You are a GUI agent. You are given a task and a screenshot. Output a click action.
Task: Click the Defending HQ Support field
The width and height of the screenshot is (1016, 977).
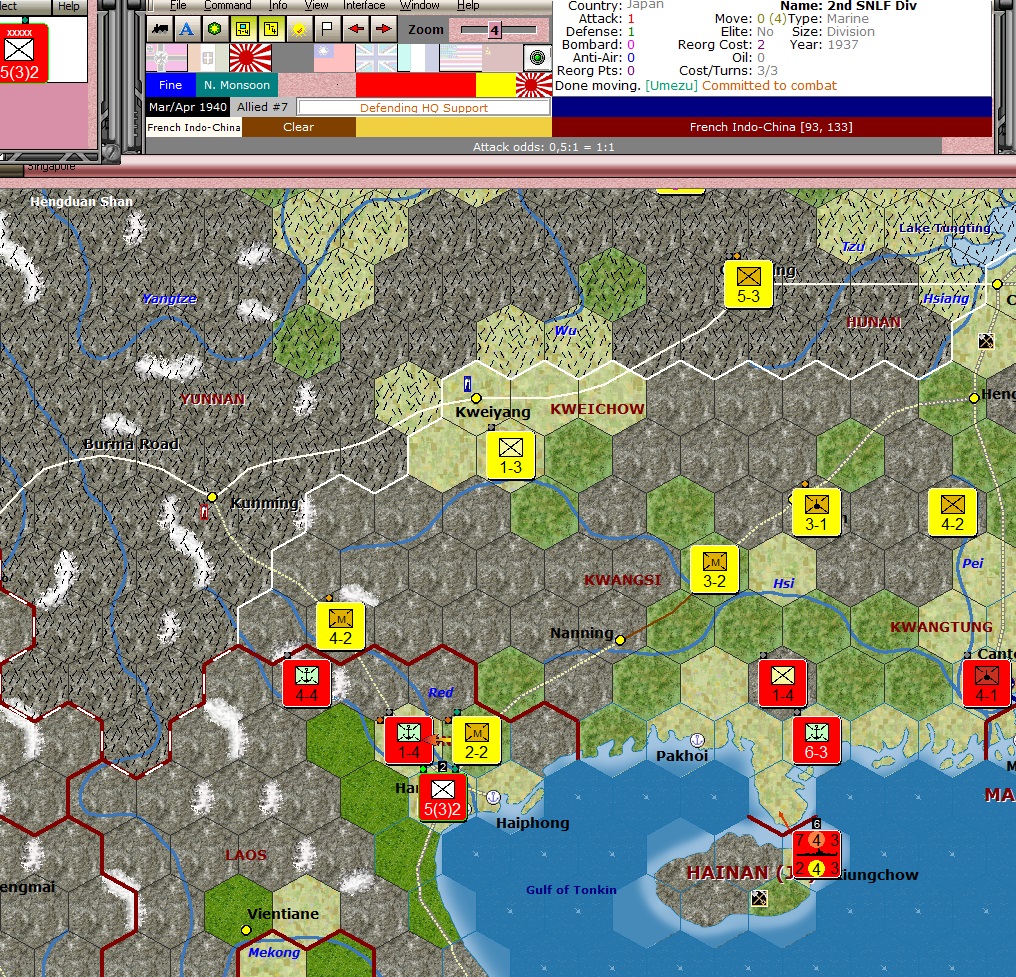tap(424, 108)
